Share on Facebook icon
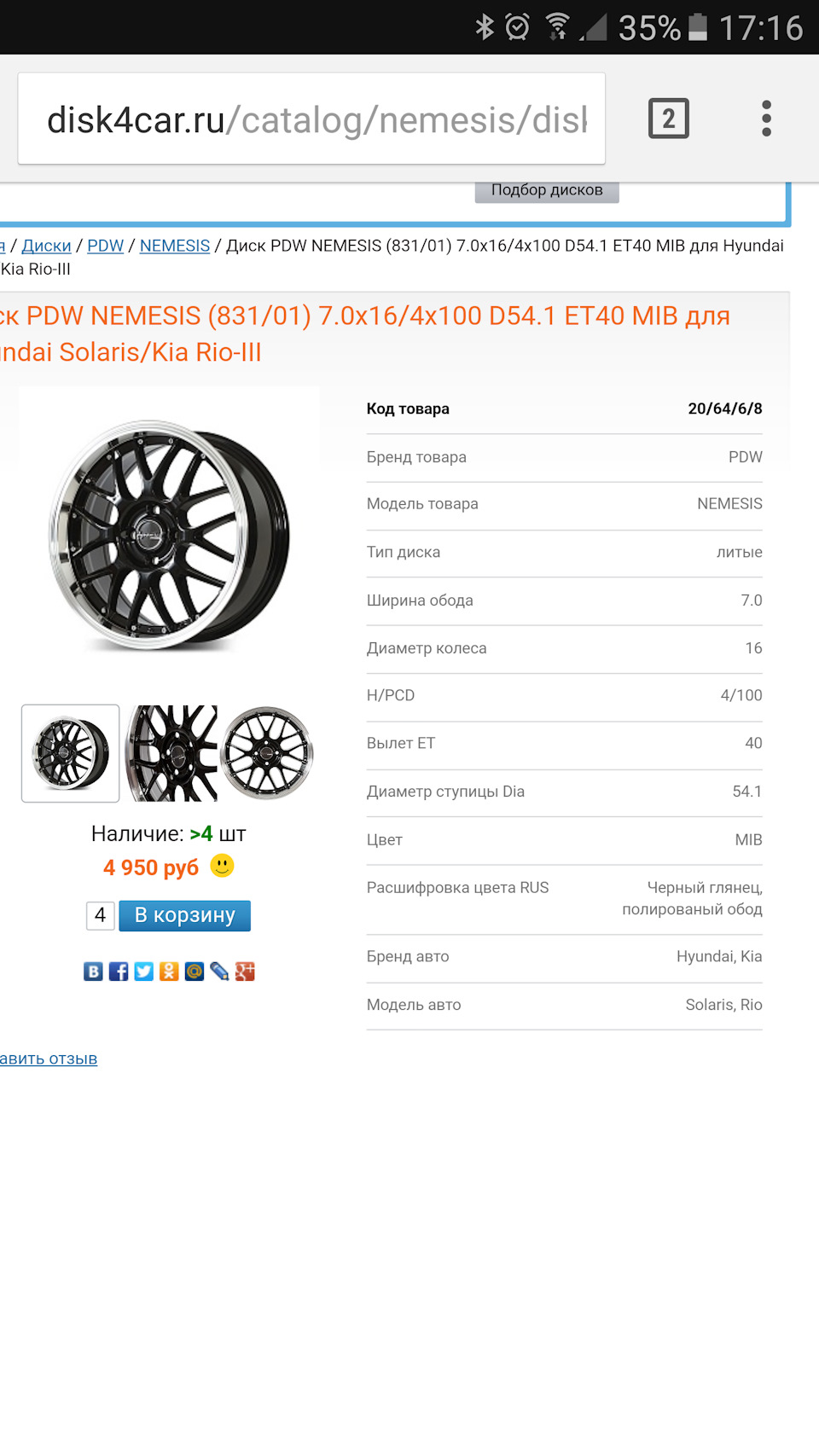 coord(119,972)
